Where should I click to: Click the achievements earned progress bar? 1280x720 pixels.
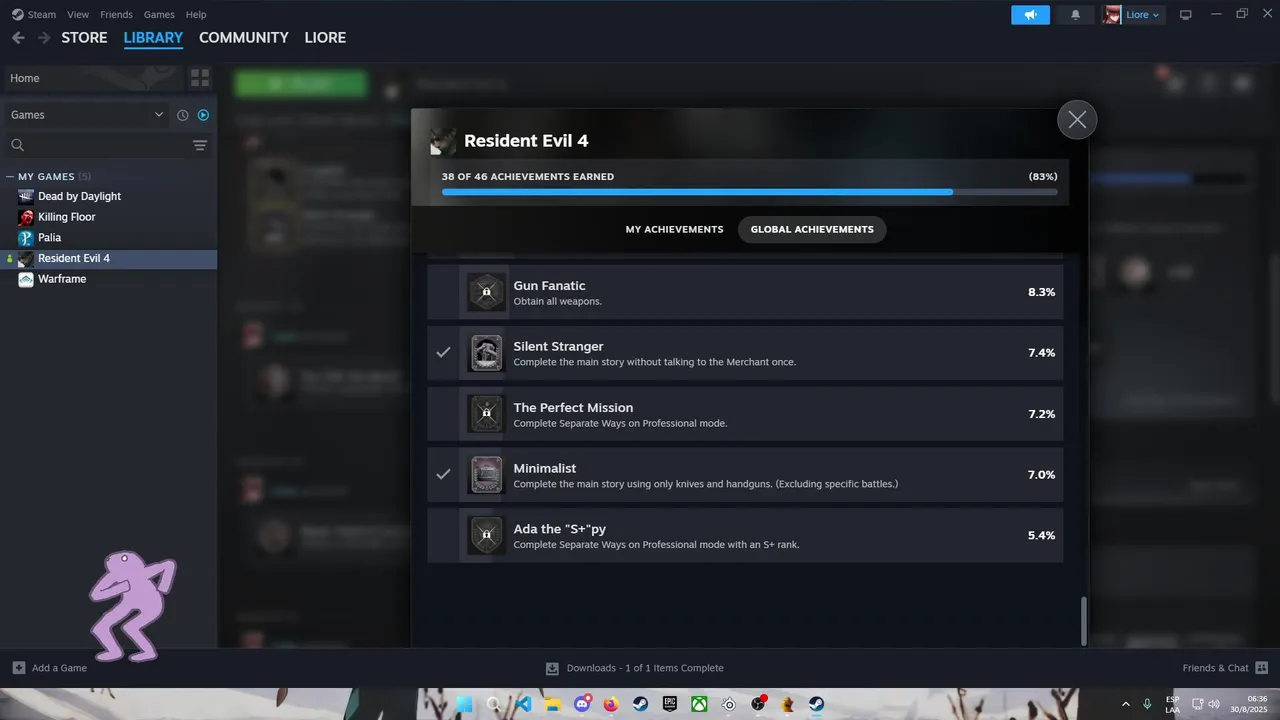[x=749, y=192]
